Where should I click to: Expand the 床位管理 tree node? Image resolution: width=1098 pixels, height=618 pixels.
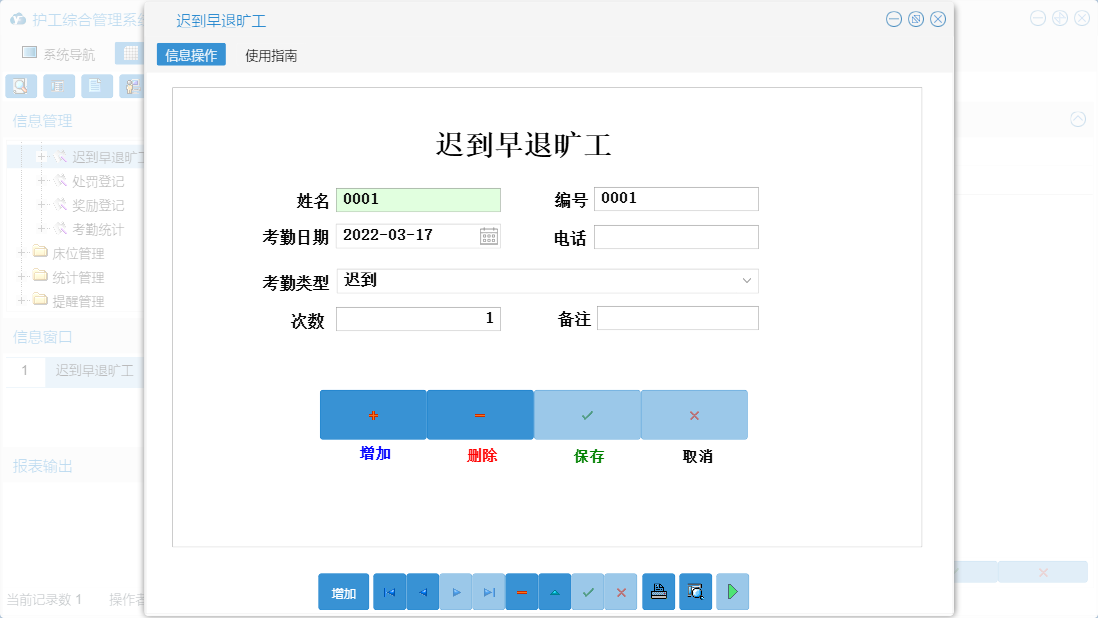19,253
